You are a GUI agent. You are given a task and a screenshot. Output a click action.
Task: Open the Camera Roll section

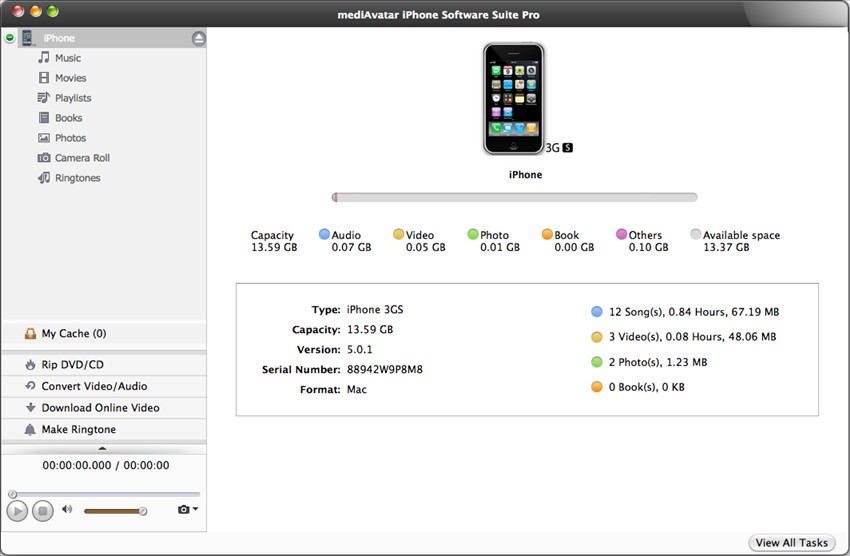[x=82, y=158]
